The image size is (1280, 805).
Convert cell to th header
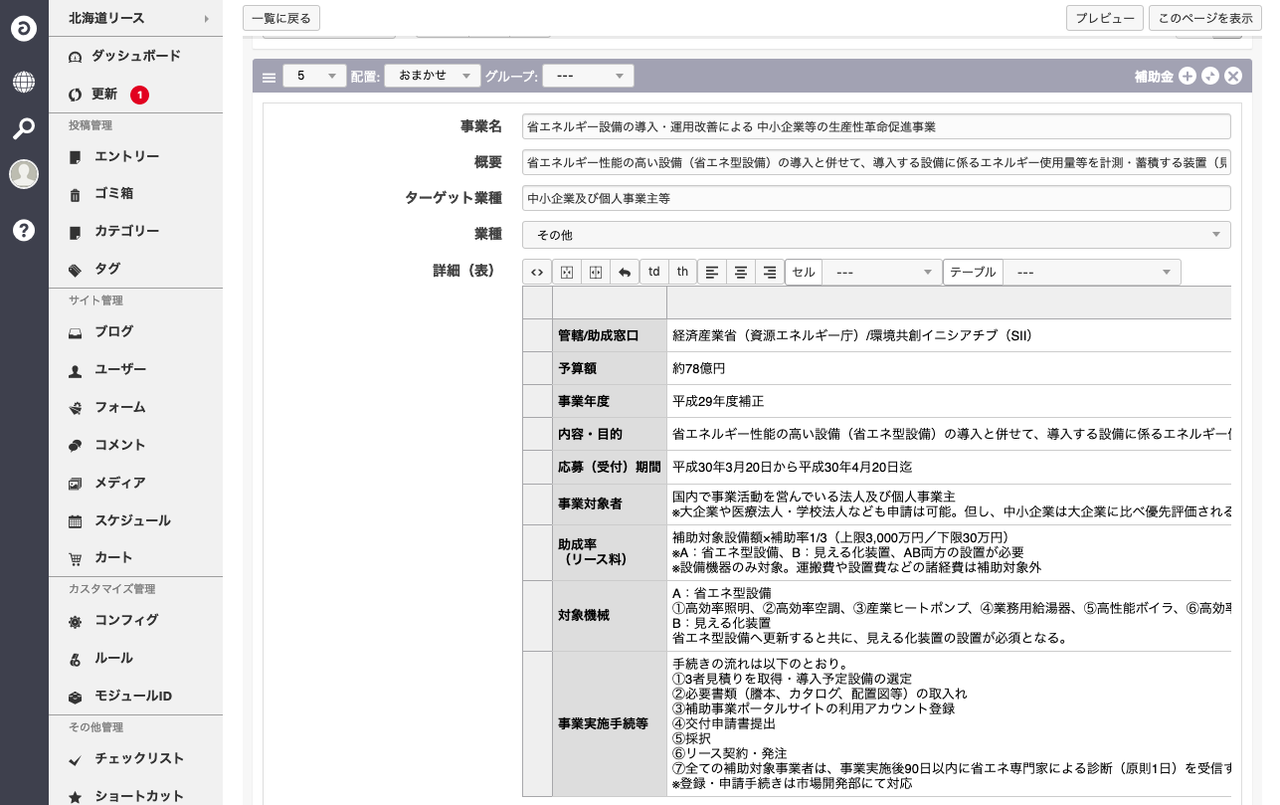(682, 272)
